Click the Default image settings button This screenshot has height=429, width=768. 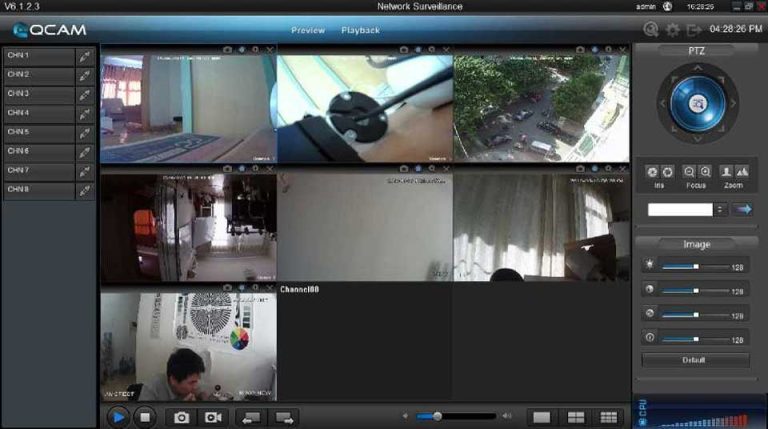click(x=694, y=360)
